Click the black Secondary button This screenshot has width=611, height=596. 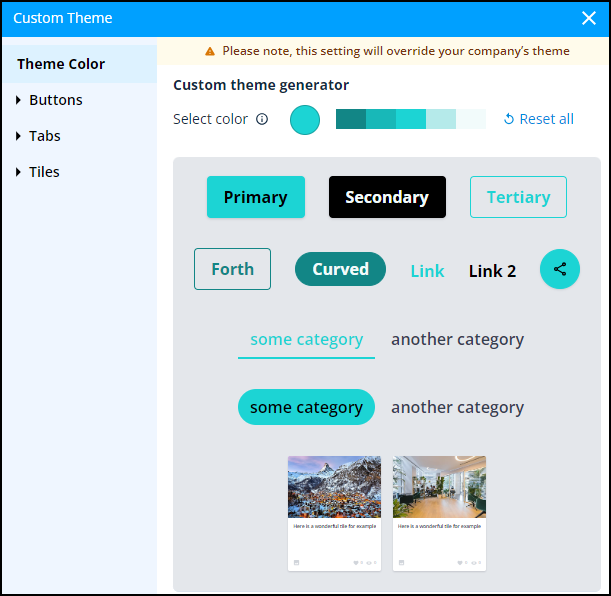coord(387,197)
